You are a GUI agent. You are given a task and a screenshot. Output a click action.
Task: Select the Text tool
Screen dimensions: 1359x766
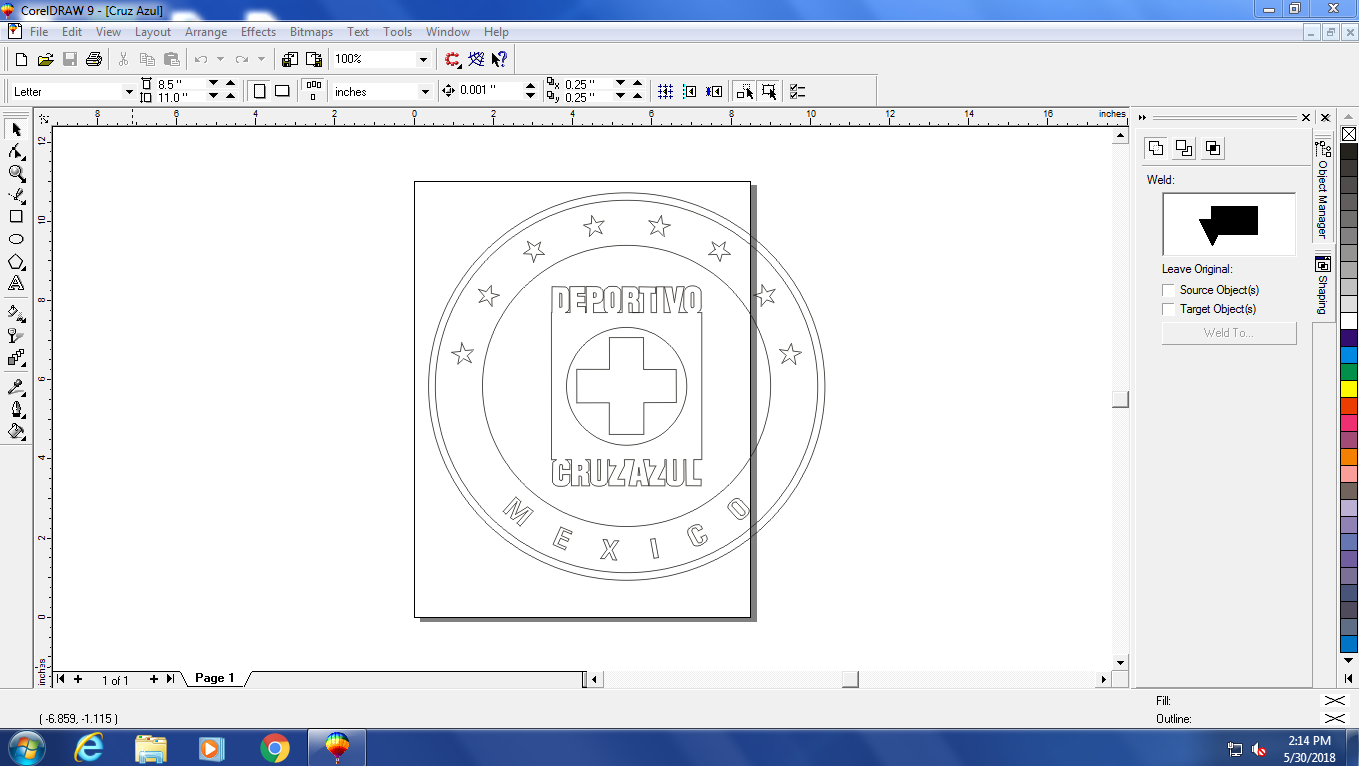point(16,284)
